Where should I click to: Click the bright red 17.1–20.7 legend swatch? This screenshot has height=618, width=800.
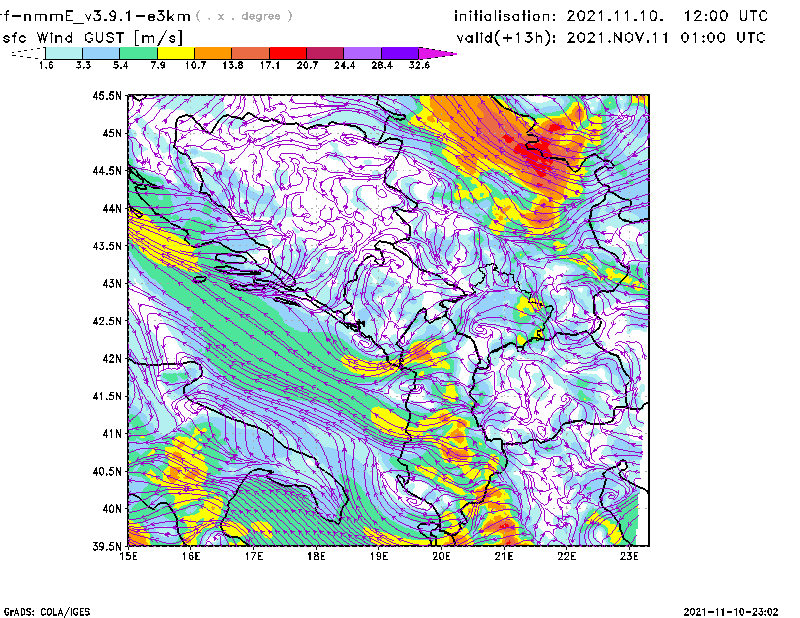pos(288,53)
